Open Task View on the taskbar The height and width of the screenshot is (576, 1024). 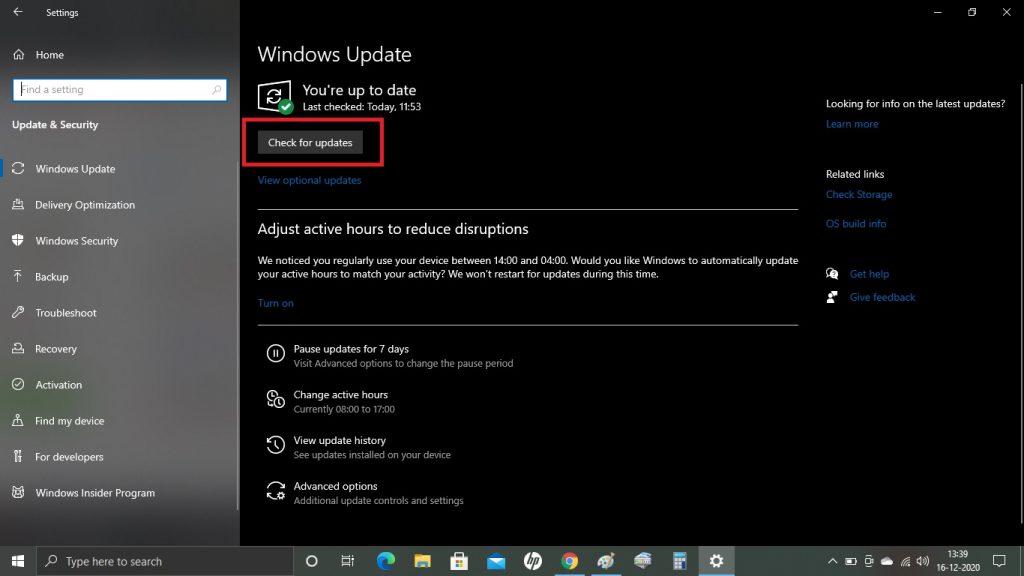347,561
